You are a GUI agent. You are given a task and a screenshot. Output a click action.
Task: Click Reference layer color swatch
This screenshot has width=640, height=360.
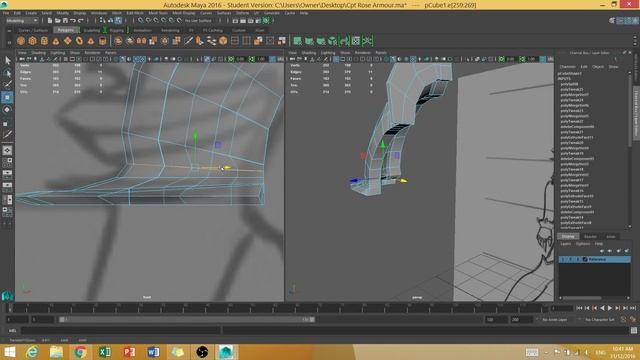point(585,260)
